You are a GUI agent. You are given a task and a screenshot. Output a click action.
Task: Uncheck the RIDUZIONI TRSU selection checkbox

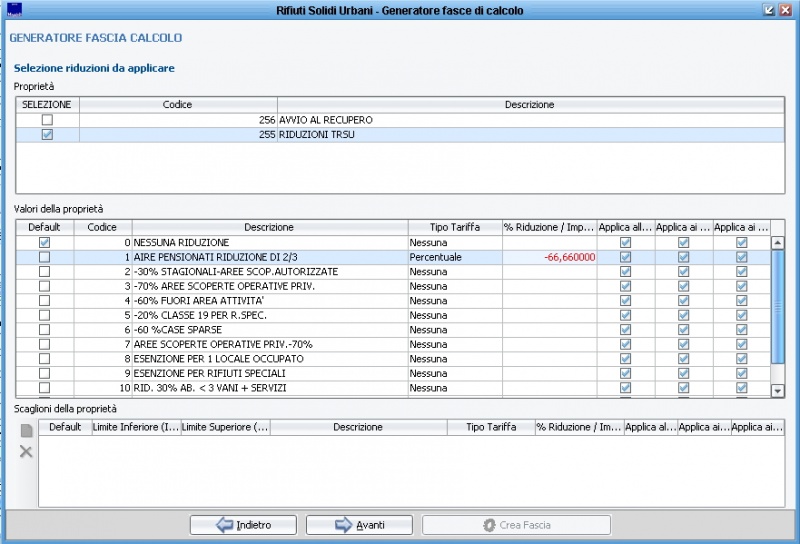coord(47,135)
